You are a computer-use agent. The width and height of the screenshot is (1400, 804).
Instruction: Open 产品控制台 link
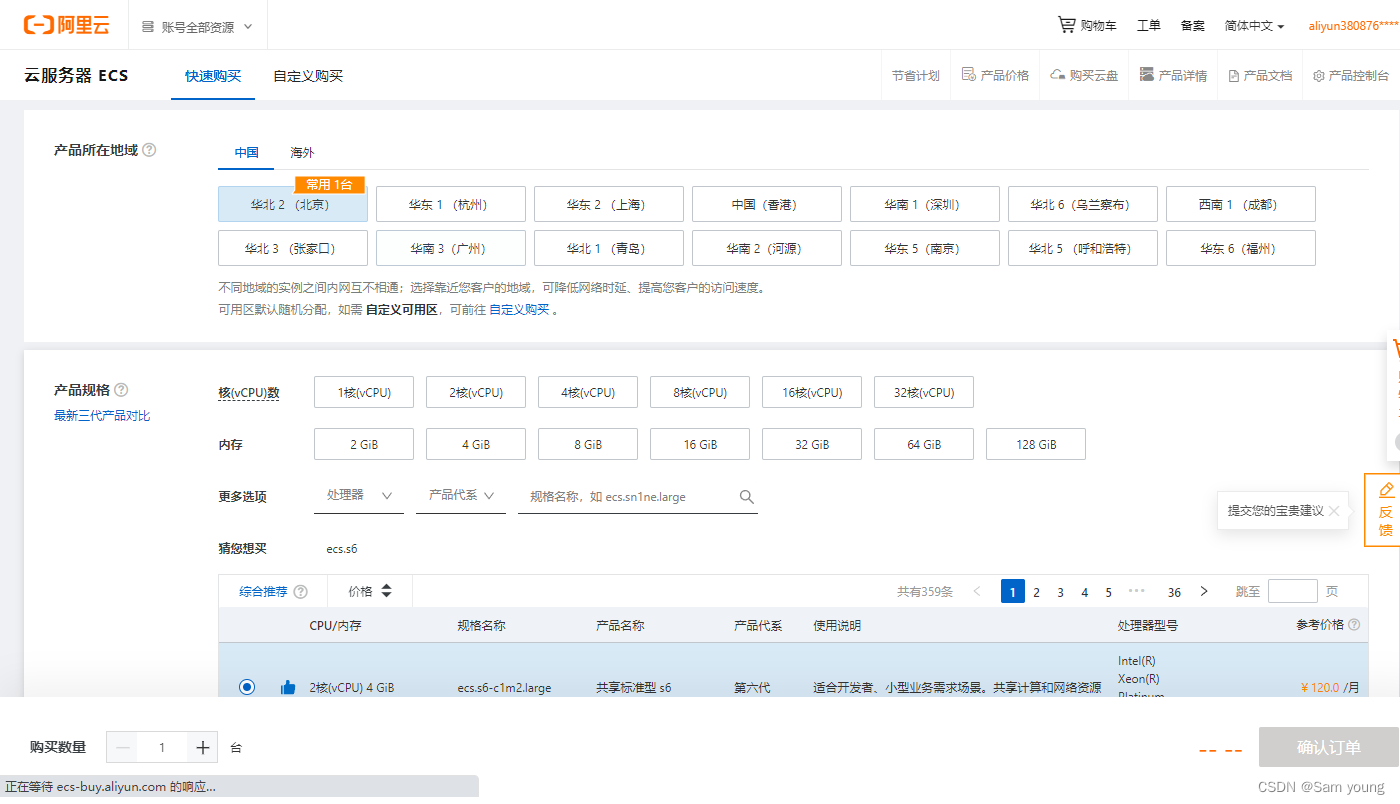(x=1351, y=76)
